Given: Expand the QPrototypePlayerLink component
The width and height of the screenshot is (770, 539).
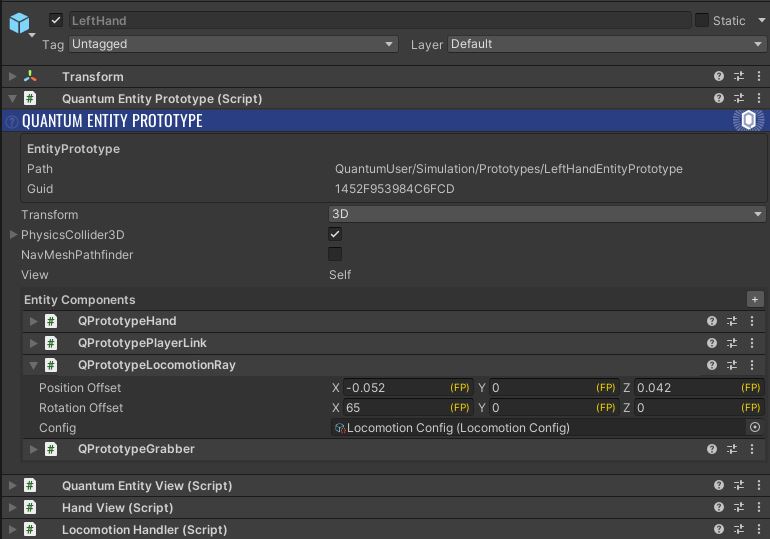Looking at the screenshot, I should point(33,343).
